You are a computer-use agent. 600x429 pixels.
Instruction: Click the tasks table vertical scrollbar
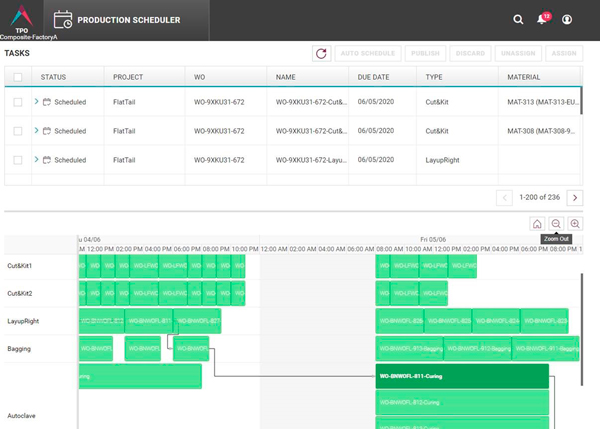coord(581,101)
